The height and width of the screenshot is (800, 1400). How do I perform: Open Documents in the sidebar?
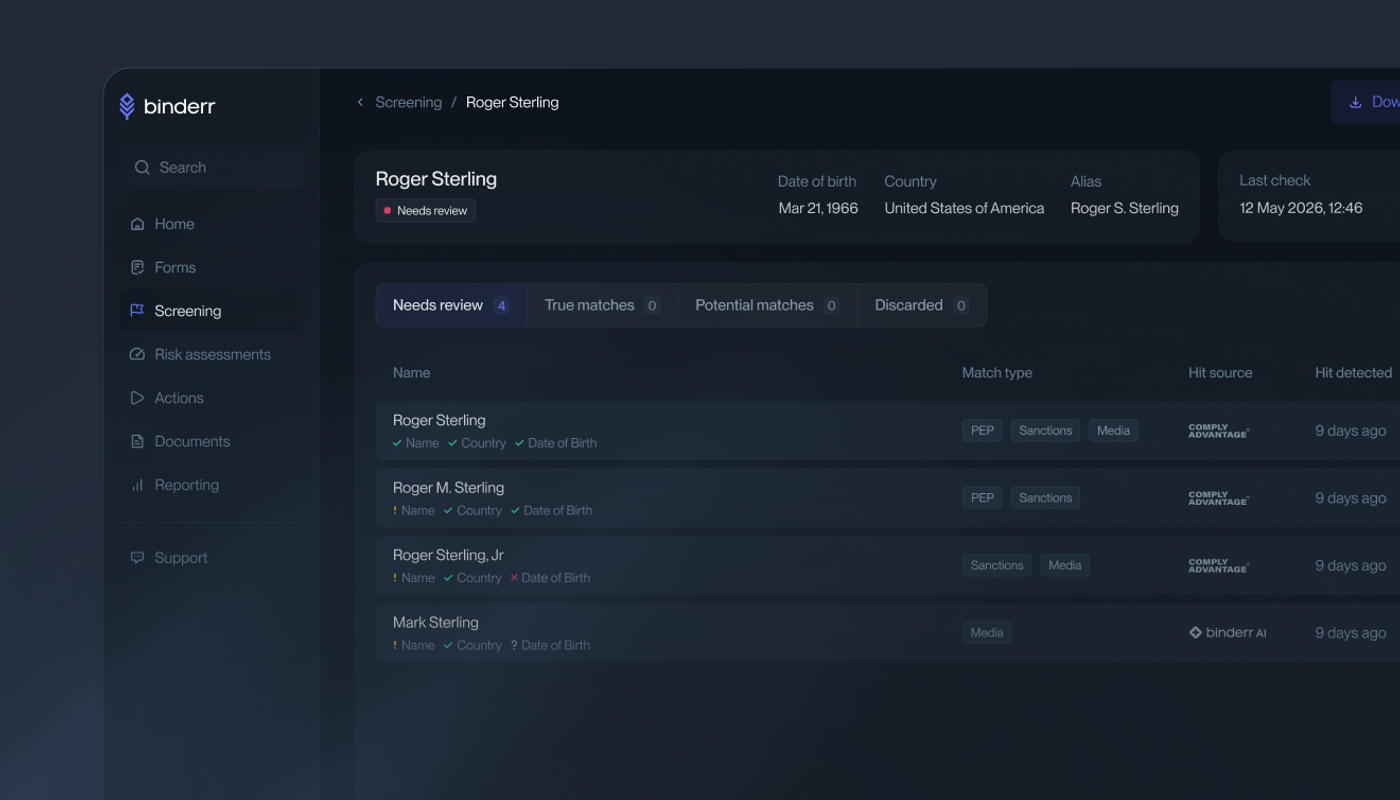[211, 441]
